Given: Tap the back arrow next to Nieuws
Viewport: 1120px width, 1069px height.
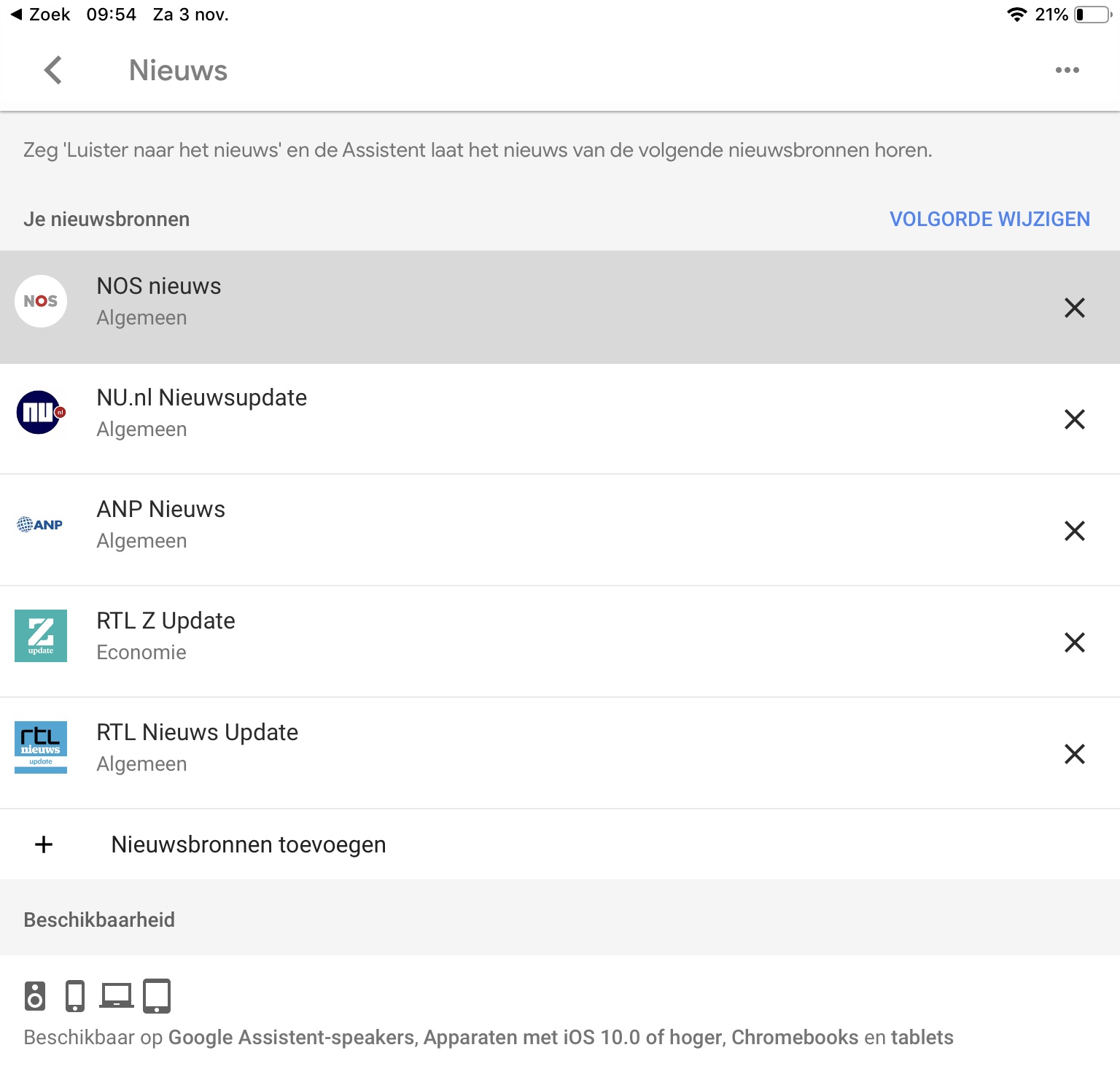Looking at the screenshot, I should tap(53, 70).
